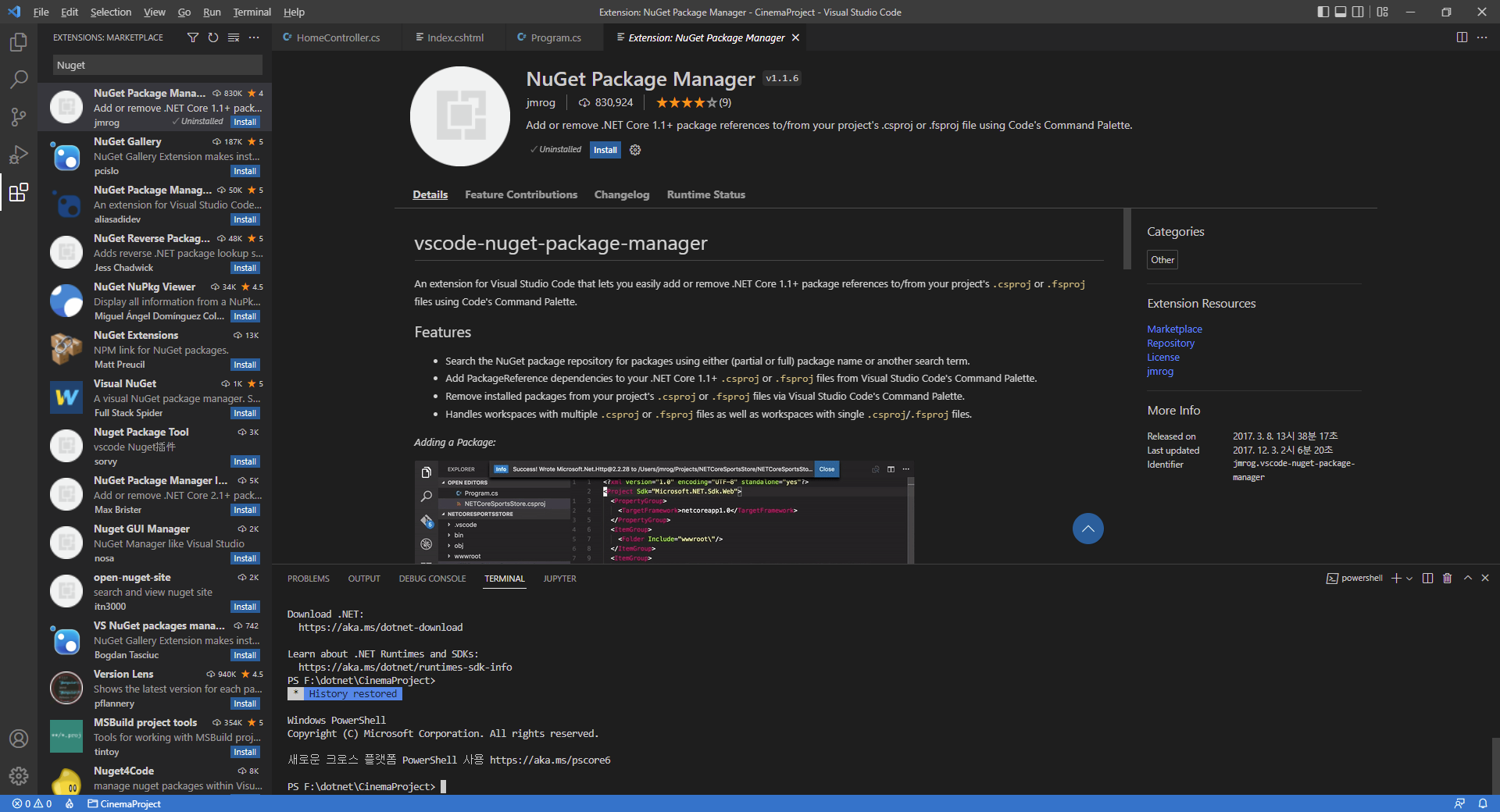
Task: Open Customize Layout icon
Action: 1382,12
